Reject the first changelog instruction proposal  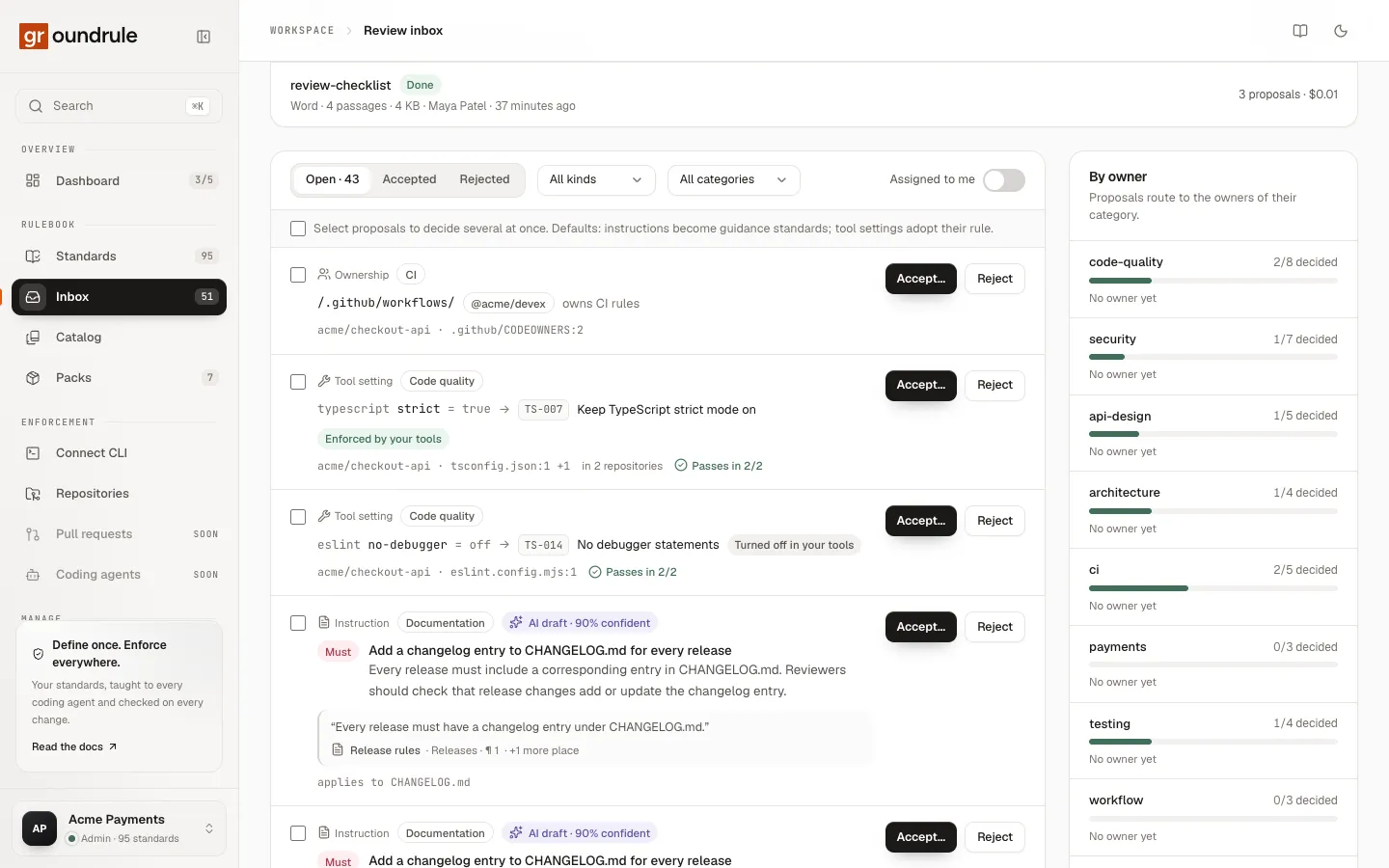pos(994,627)
